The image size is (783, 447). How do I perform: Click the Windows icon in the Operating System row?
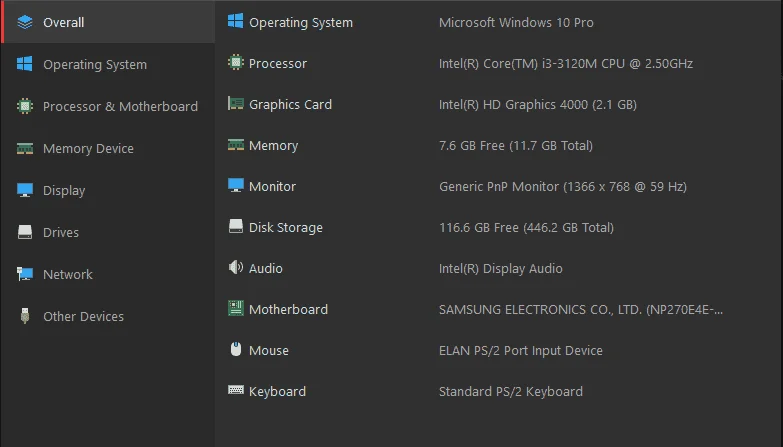(x=236, y=21)
